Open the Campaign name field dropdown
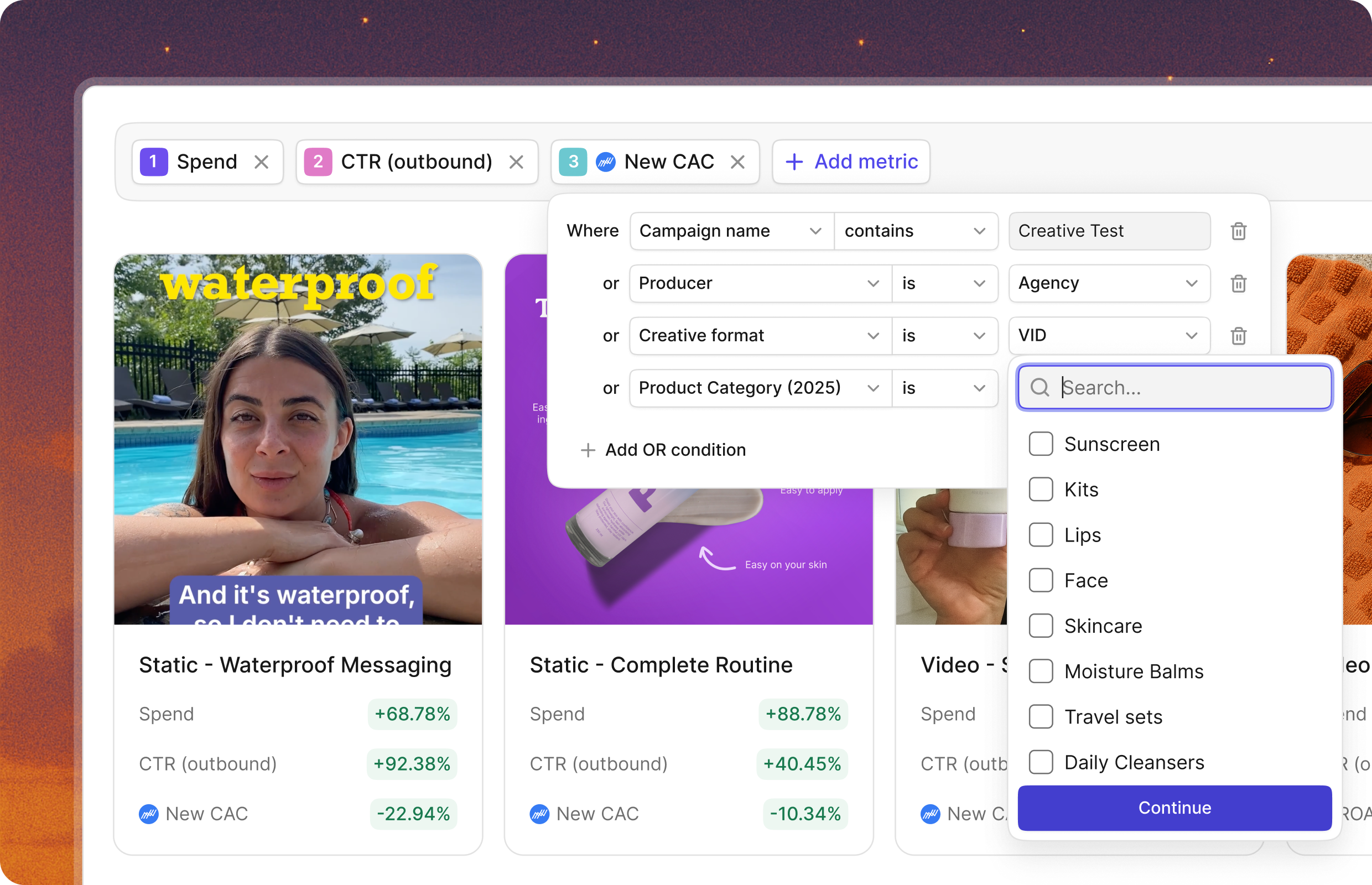Image resolution: width=1372 pixels, height=885 pixels. click(x=731, y=231)
